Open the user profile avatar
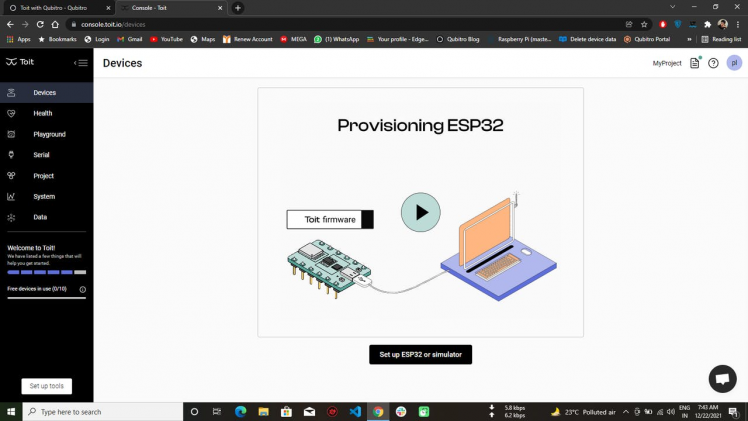The width and height of the screenshot is (748, 421). (x=734, y=63)
